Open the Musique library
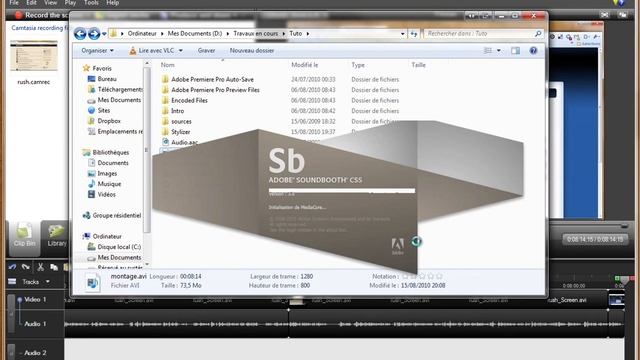The height and width of the screenshot is (360, 640). [109, 184]
